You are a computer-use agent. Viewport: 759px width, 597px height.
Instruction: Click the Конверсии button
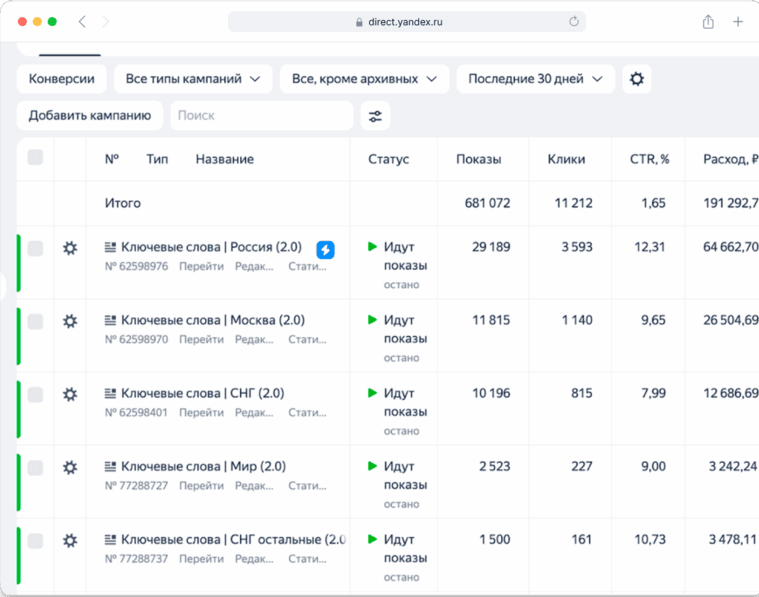61,79
